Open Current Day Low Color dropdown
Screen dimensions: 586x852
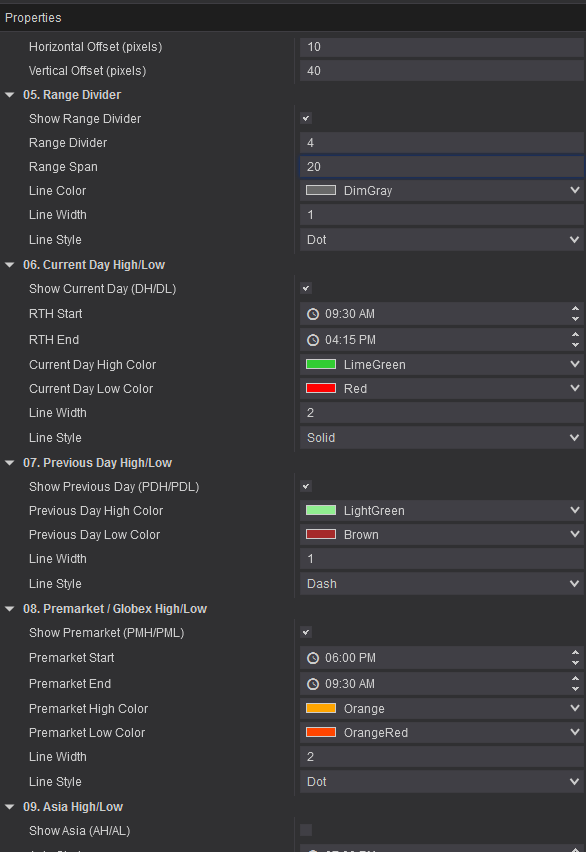tap(442, 389)
